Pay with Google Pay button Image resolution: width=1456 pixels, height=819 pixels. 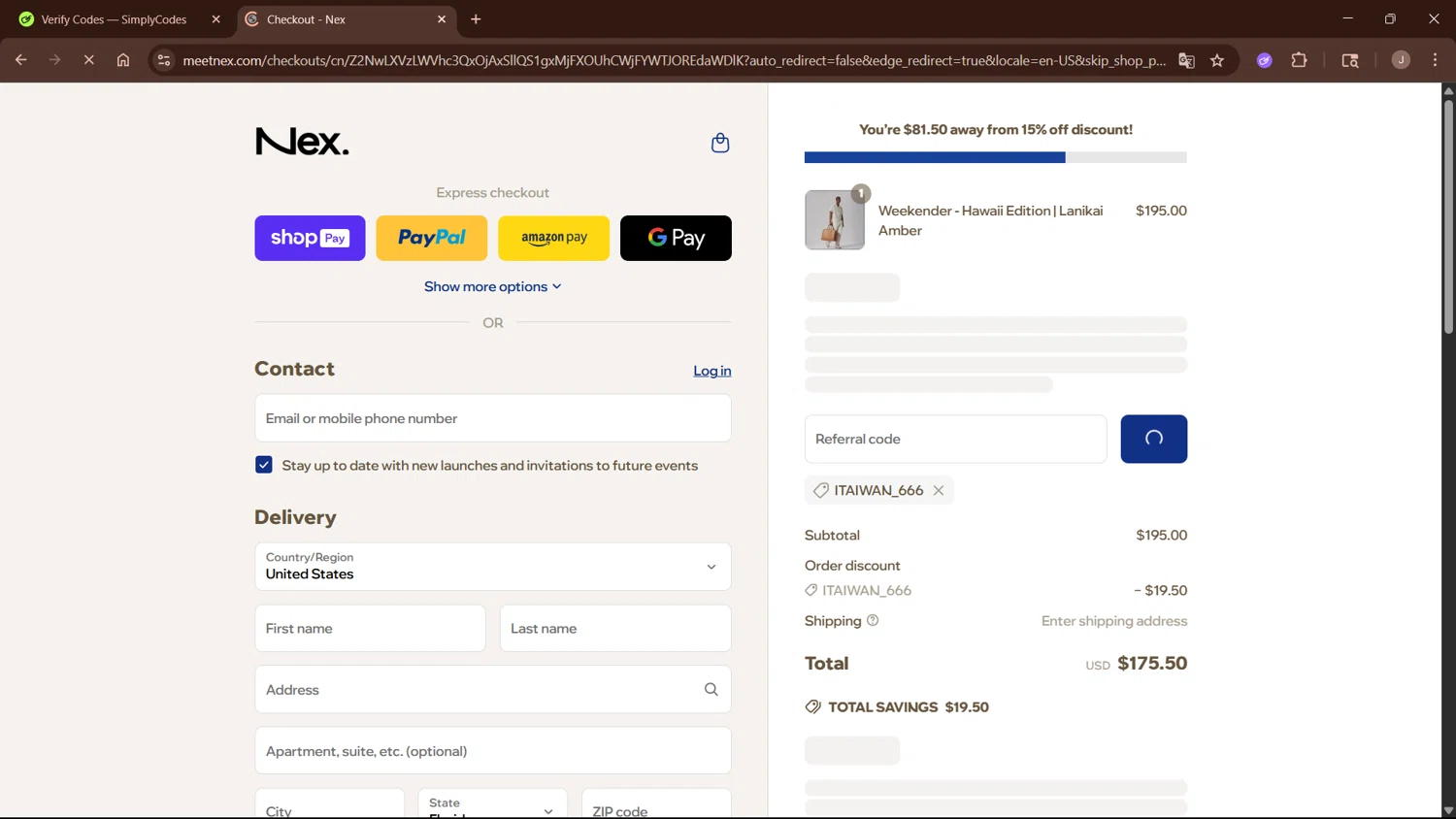pos(676,238)
